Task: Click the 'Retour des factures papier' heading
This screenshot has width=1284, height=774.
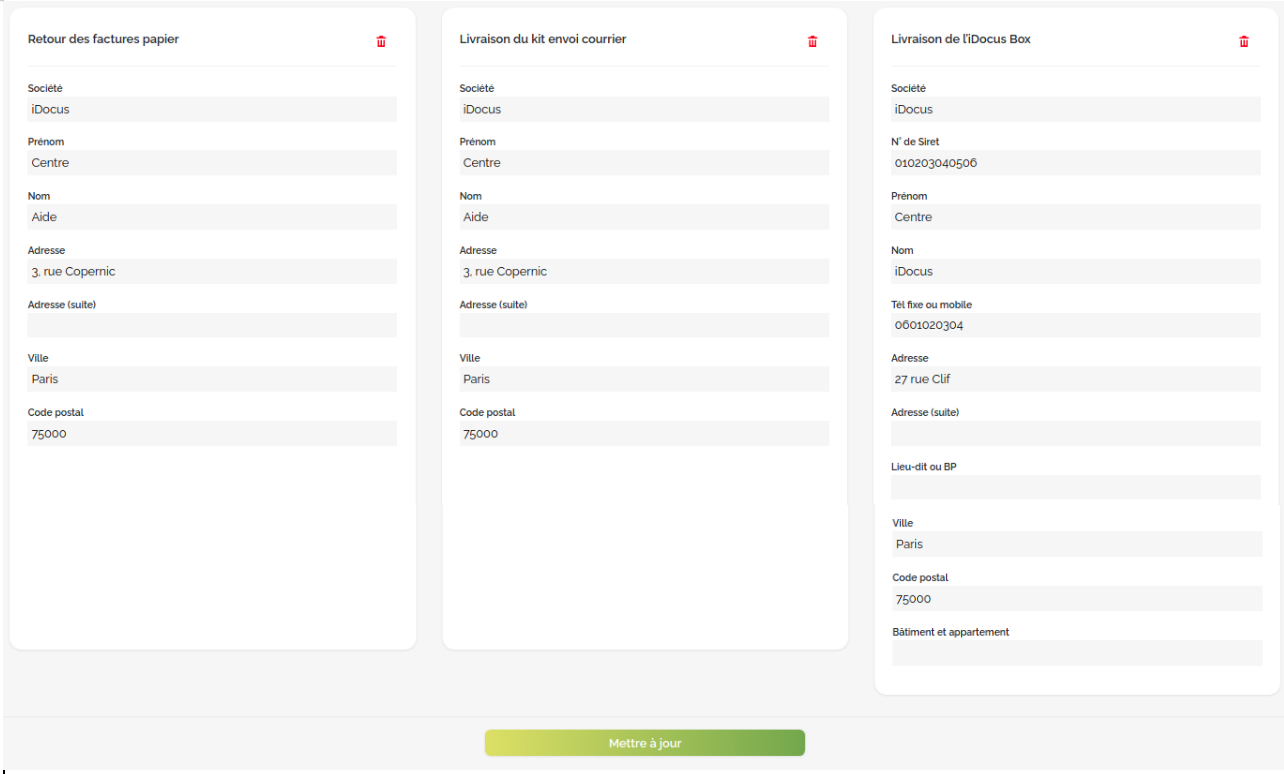Action: pos(104,39)
